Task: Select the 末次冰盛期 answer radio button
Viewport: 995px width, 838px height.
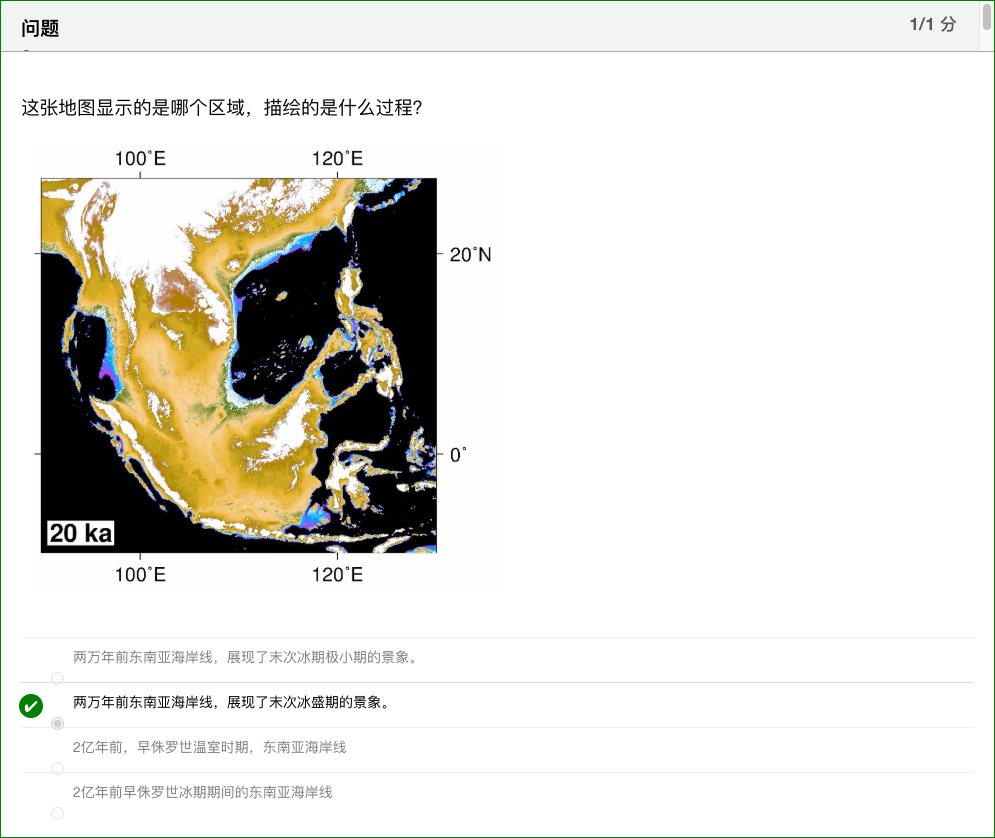Action: click(58, 723)
